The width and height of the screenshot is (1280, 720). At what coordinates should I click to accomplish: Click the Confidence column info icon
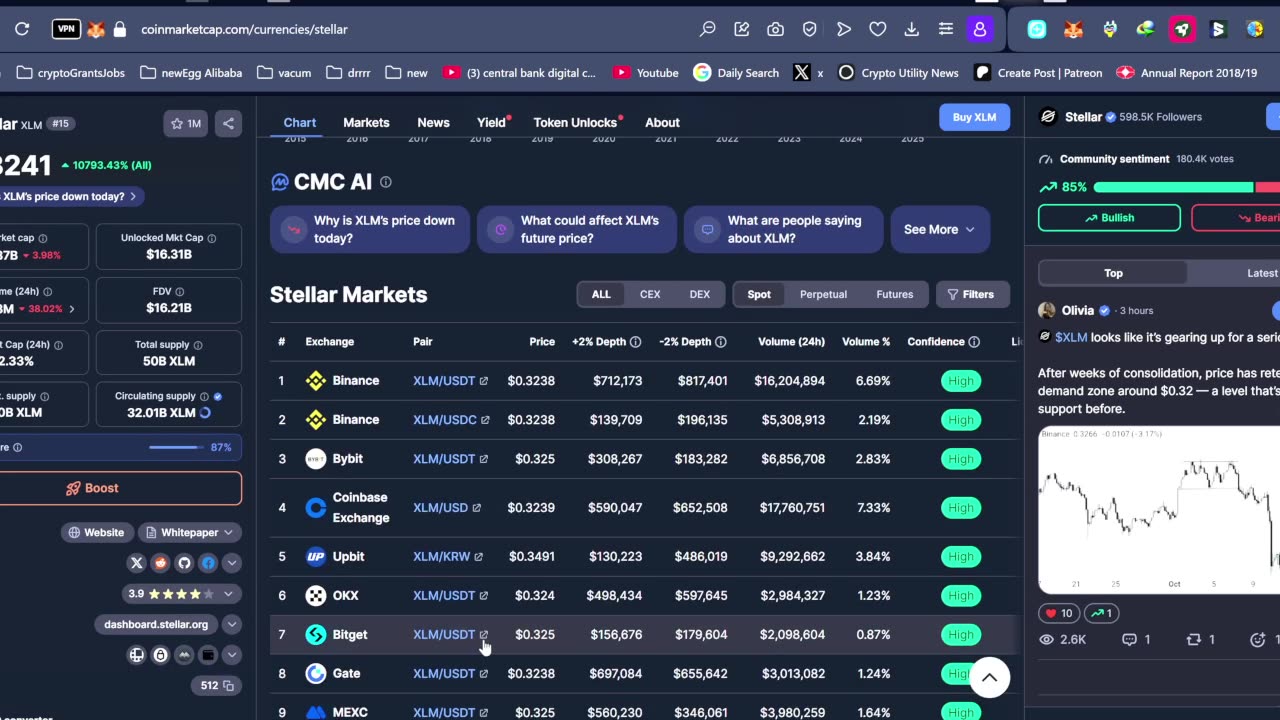974,342
